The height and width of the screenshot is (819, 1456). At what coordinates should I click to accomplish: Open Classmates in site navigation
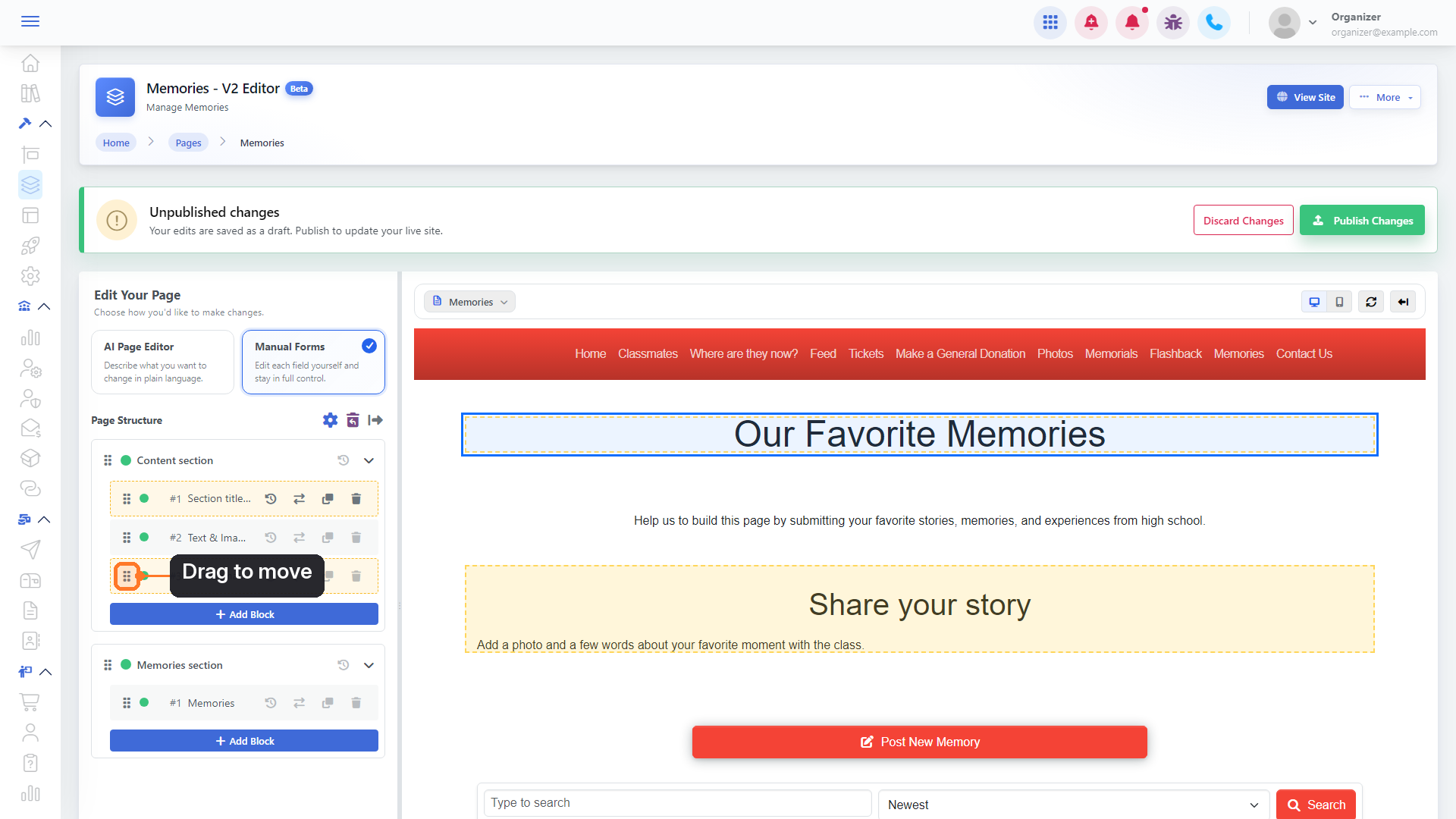click(648, 354)
